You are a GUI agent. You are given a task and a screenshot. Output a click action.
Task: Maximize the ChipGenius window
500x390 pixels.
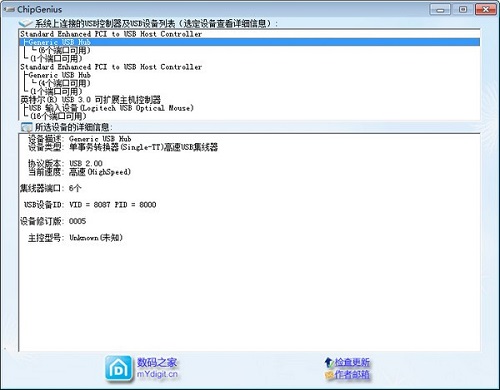tap(463, 9)
